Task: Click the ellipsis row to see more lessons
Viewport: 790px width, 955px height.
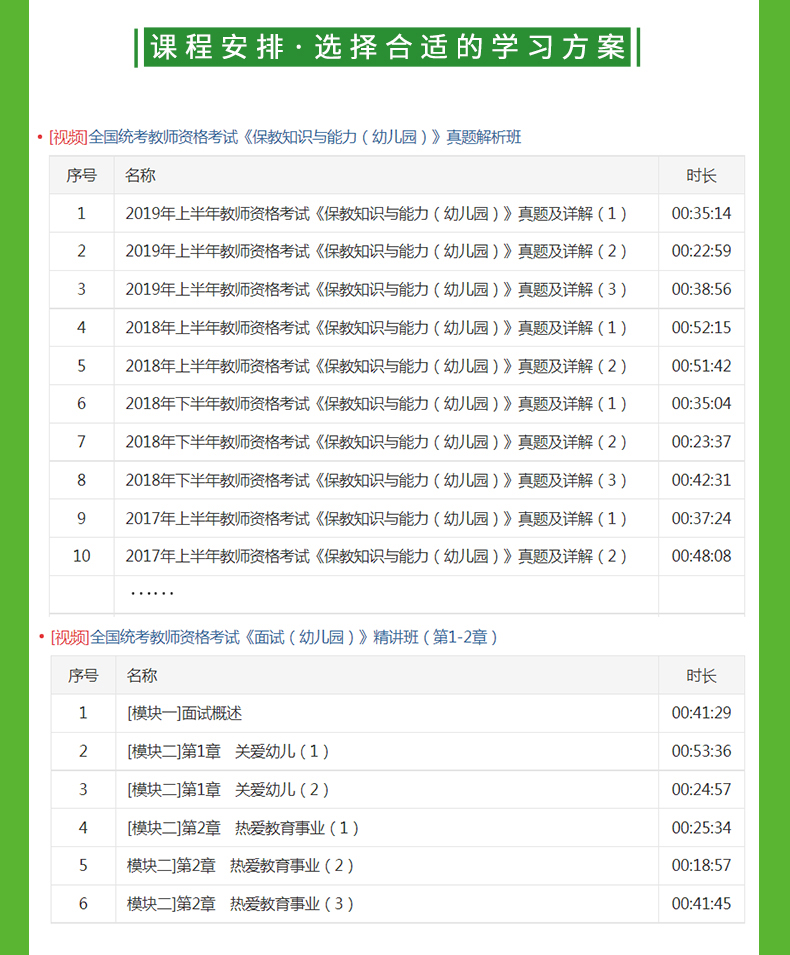Action: pos(152,594)
